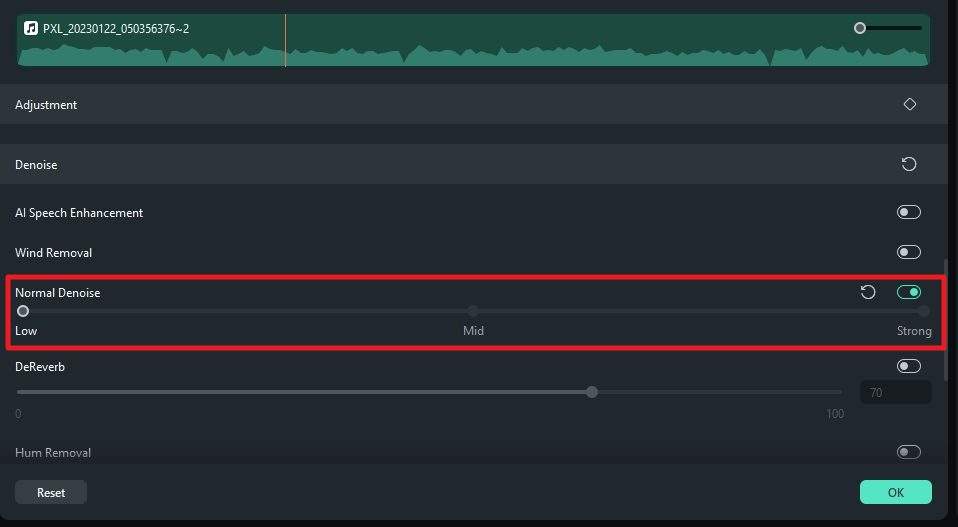
Task: Click the DeReverb value field showing 70
Action: pyautogui.click(x=896, y=392)
